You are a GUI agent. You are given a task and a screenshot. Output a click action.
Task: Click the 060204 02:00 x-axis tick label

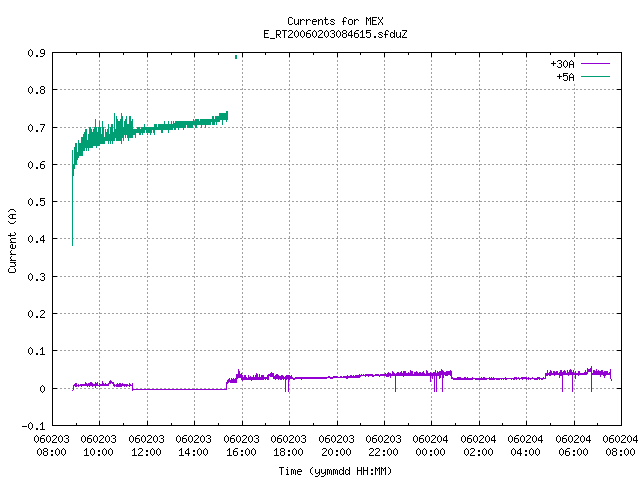point(478,446)
